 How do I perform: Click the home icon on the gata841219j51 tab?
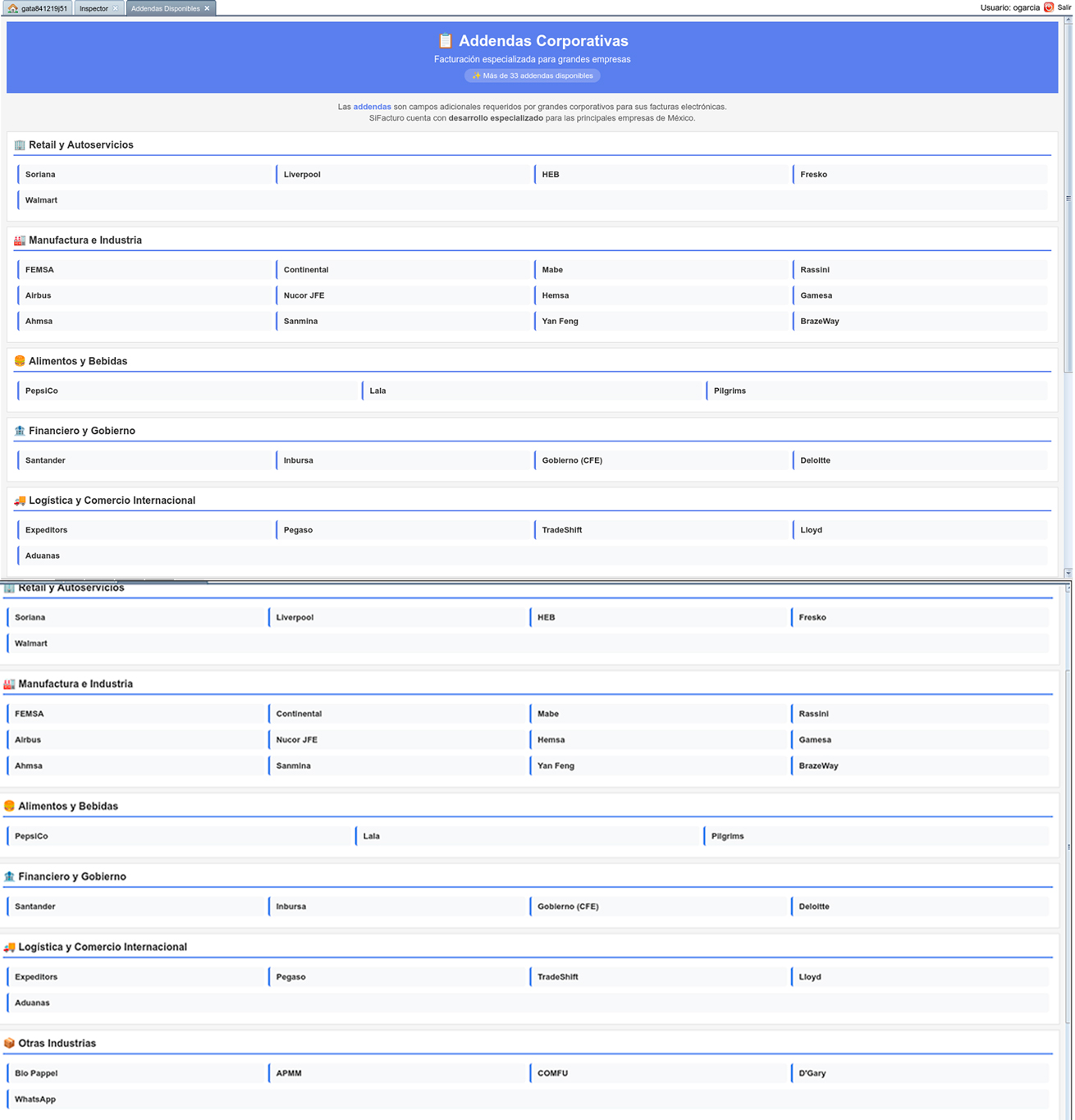[12, 8]
